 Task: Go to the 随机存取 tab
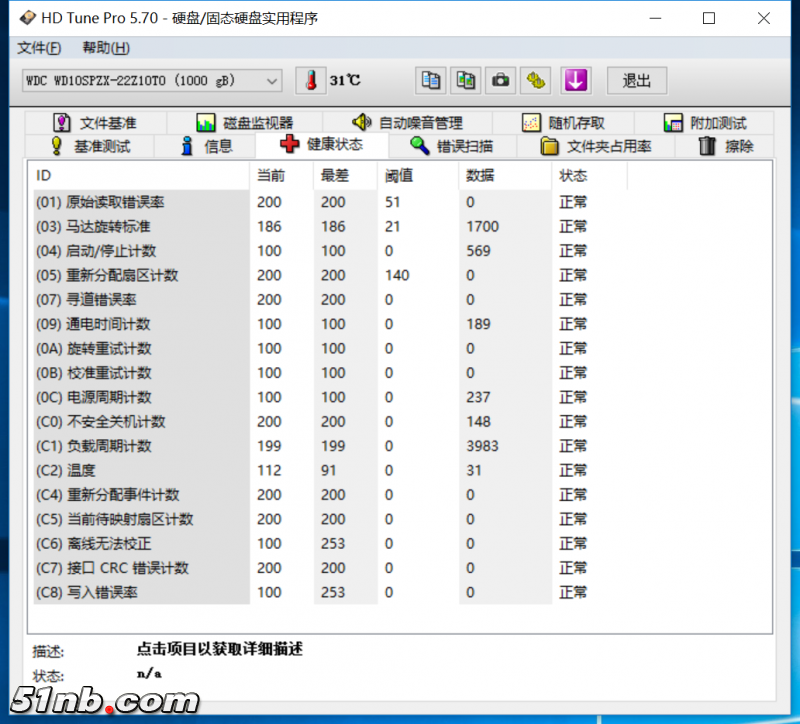[564, 123]
